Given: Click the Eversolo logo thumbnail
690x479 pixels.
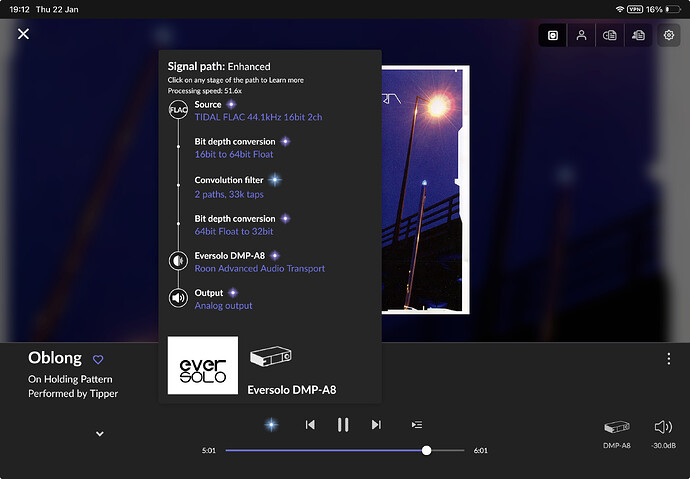Looking at the screenshot, I should pos(203,366).
